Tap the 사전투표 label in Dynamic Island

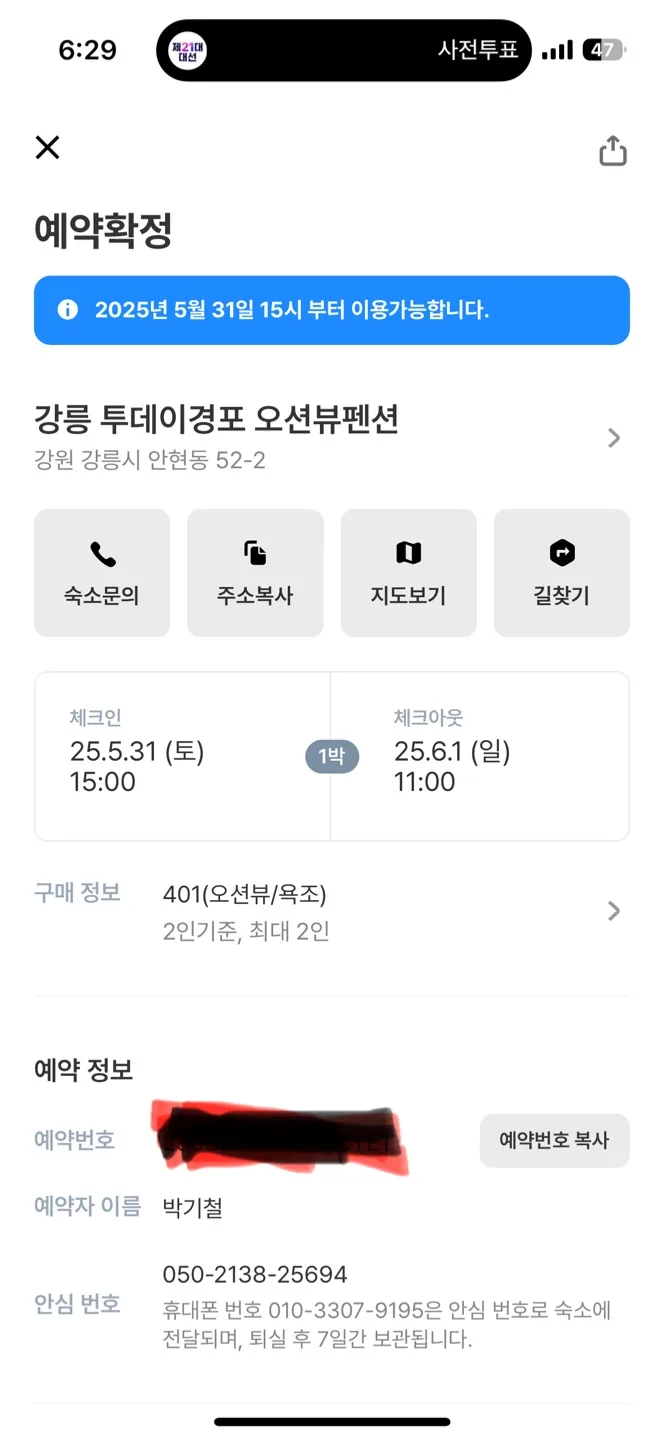click(x=478, y=50)
